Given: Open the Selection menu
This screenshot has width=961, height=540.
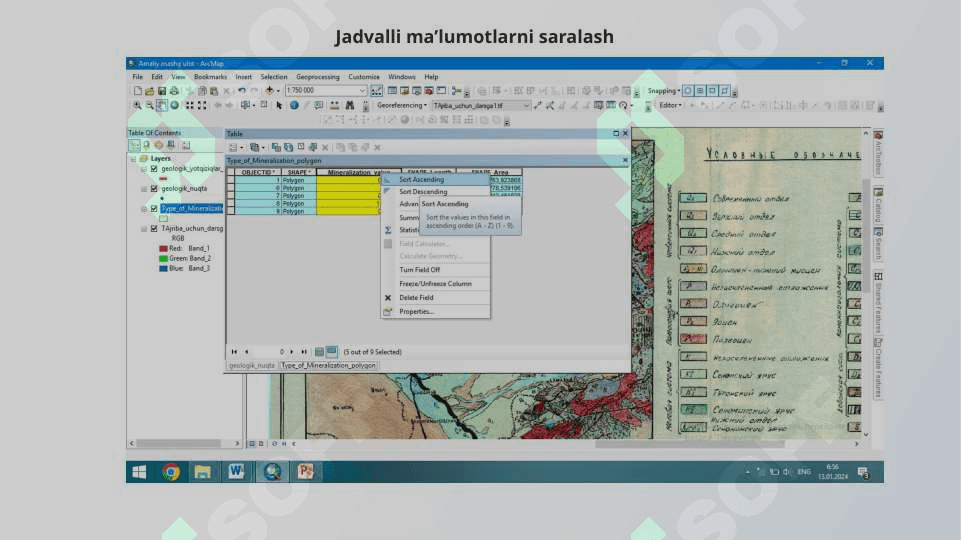Looking at the screenshot, I should (273, 77).
